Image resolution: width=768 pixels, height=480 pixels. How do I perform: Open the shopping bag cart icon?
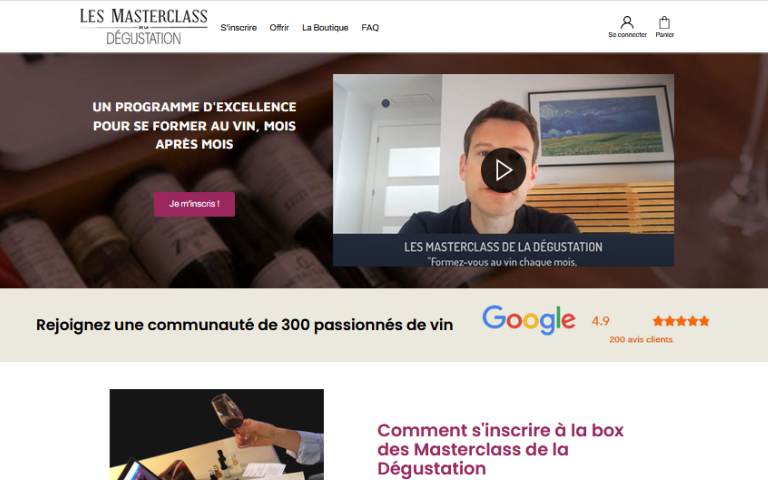click(x=664, y=23)
